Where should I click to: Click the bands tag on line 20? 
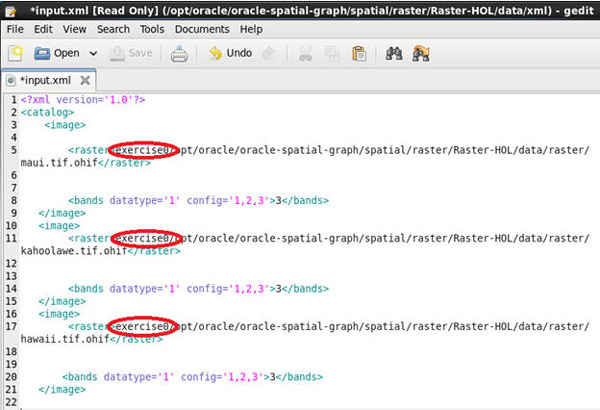pos(192,377)
